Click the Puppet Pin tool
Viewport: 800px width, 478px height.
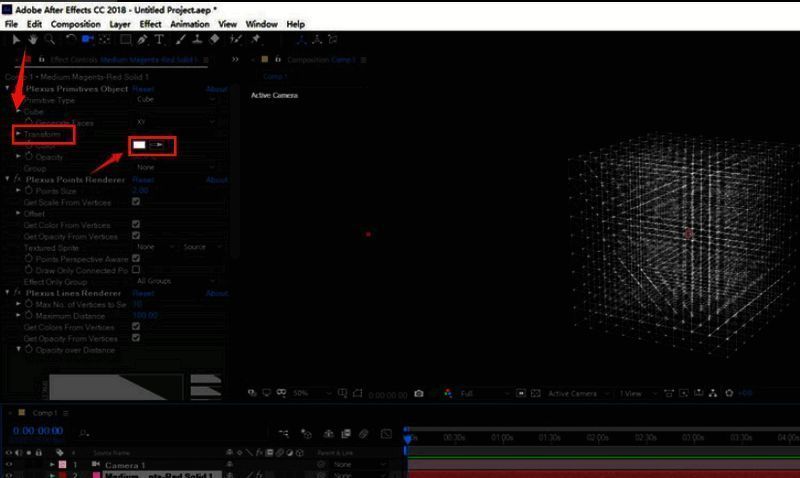coord(256,39)
